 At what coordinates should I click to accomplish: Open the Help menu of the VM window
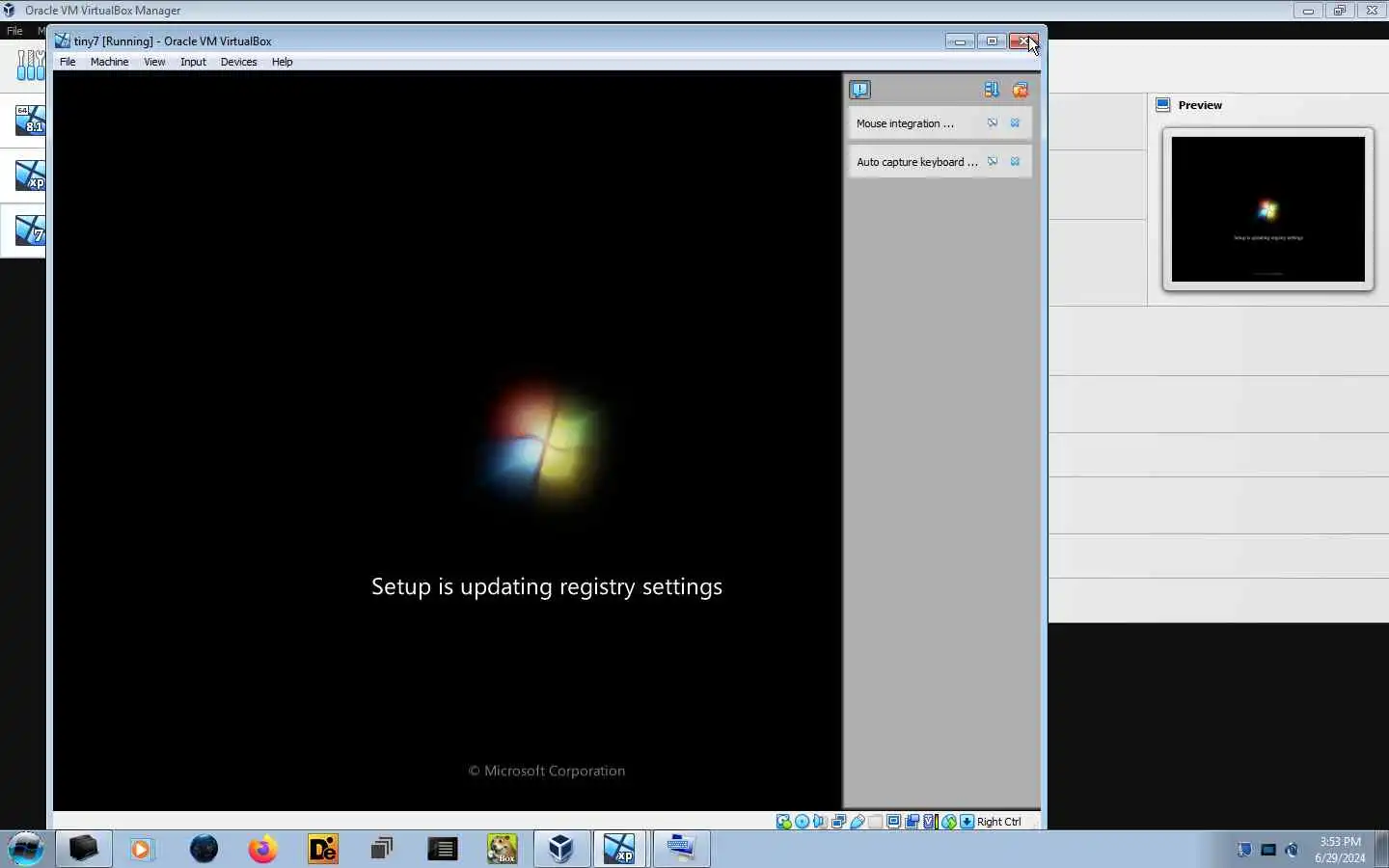(282, 62)
